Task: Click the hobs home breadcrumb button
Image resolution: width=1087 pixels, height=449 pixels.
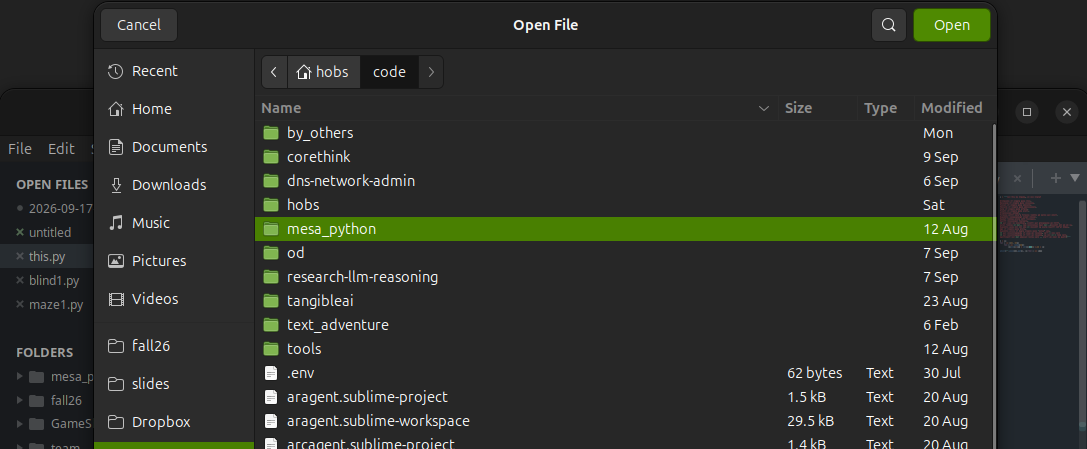Action: coord(323,72)
